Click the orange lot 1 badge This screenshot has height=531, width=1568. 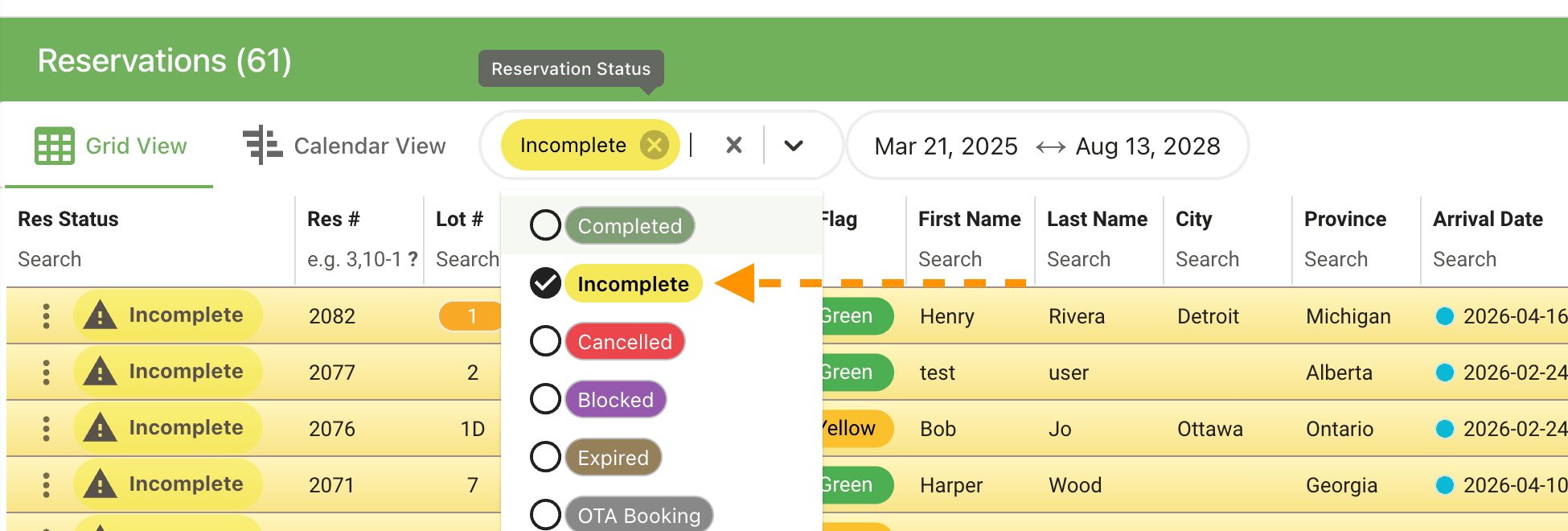click(x=471, y=316)
